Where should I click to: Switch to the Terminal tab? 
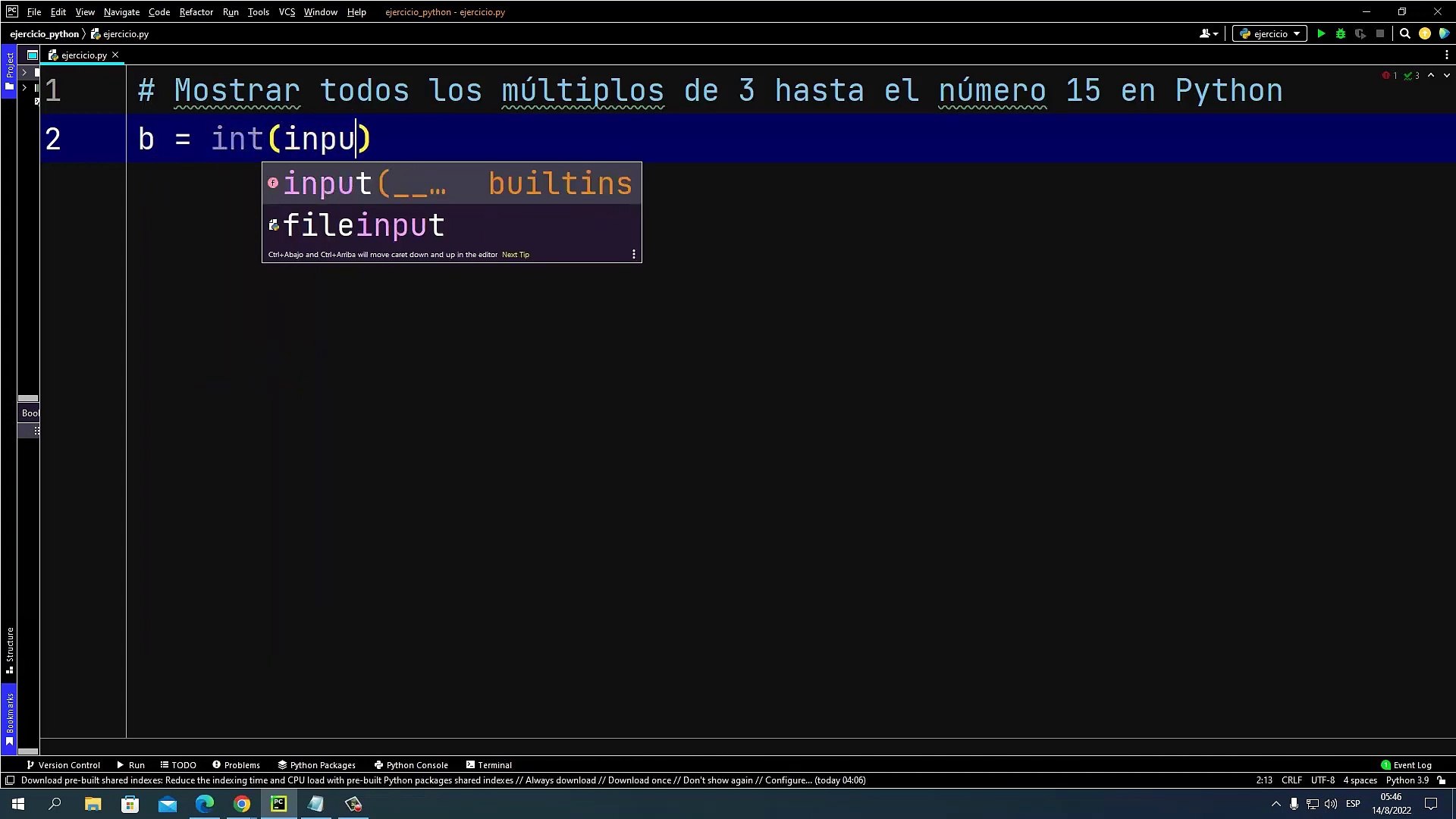tap(488, 765)
